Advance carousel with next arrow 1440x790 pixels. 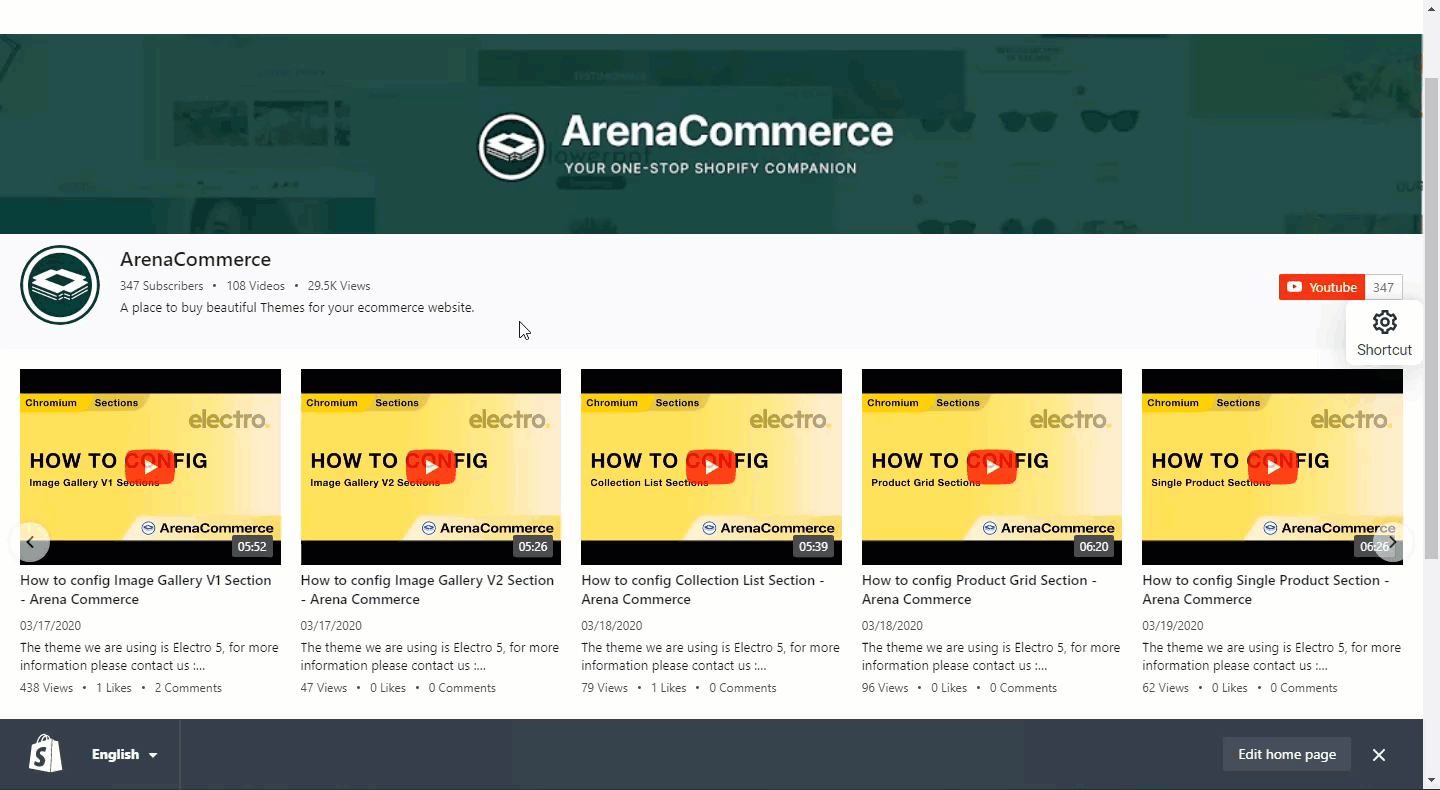click(1392, 542)
